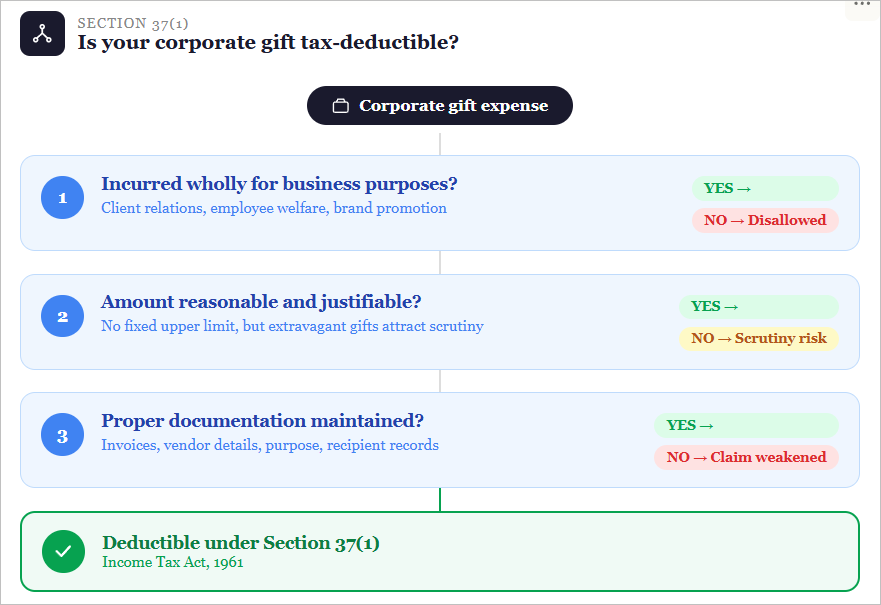
Task: Click the flowchart branch icon in header
Action: tap(42, 34)
